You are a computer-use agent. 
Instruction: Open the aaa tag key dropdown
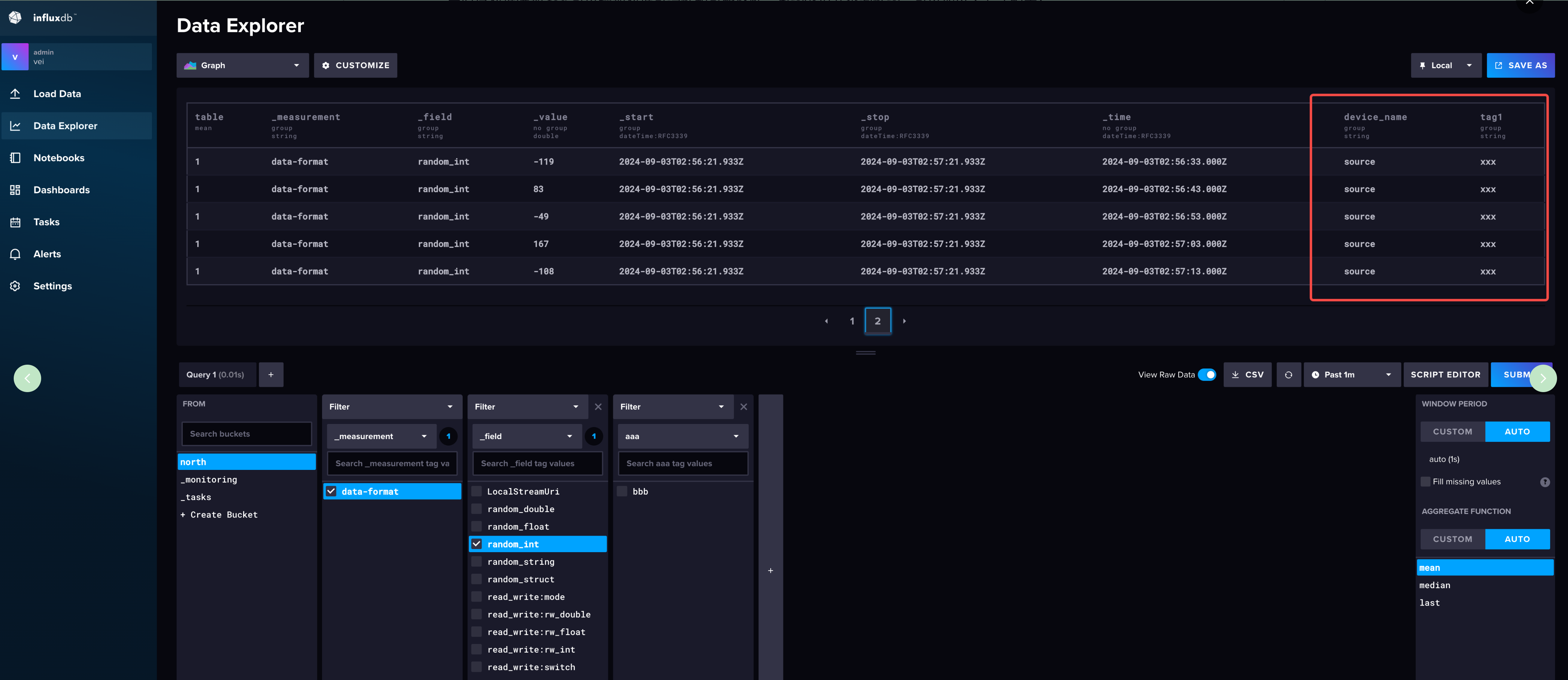[x=683, y=436]
